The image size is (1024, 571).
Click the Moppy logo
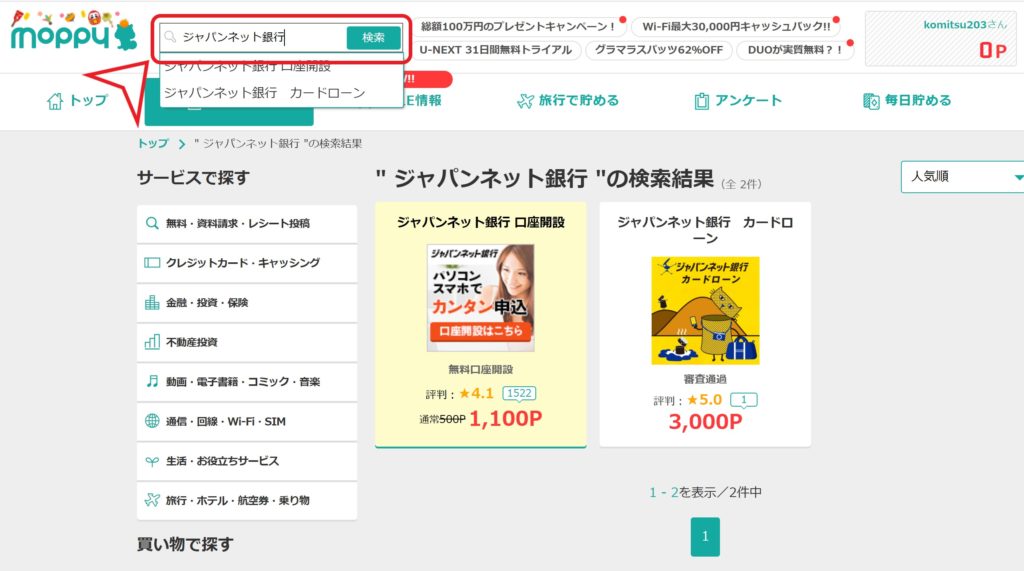click(x=74, y=31)
